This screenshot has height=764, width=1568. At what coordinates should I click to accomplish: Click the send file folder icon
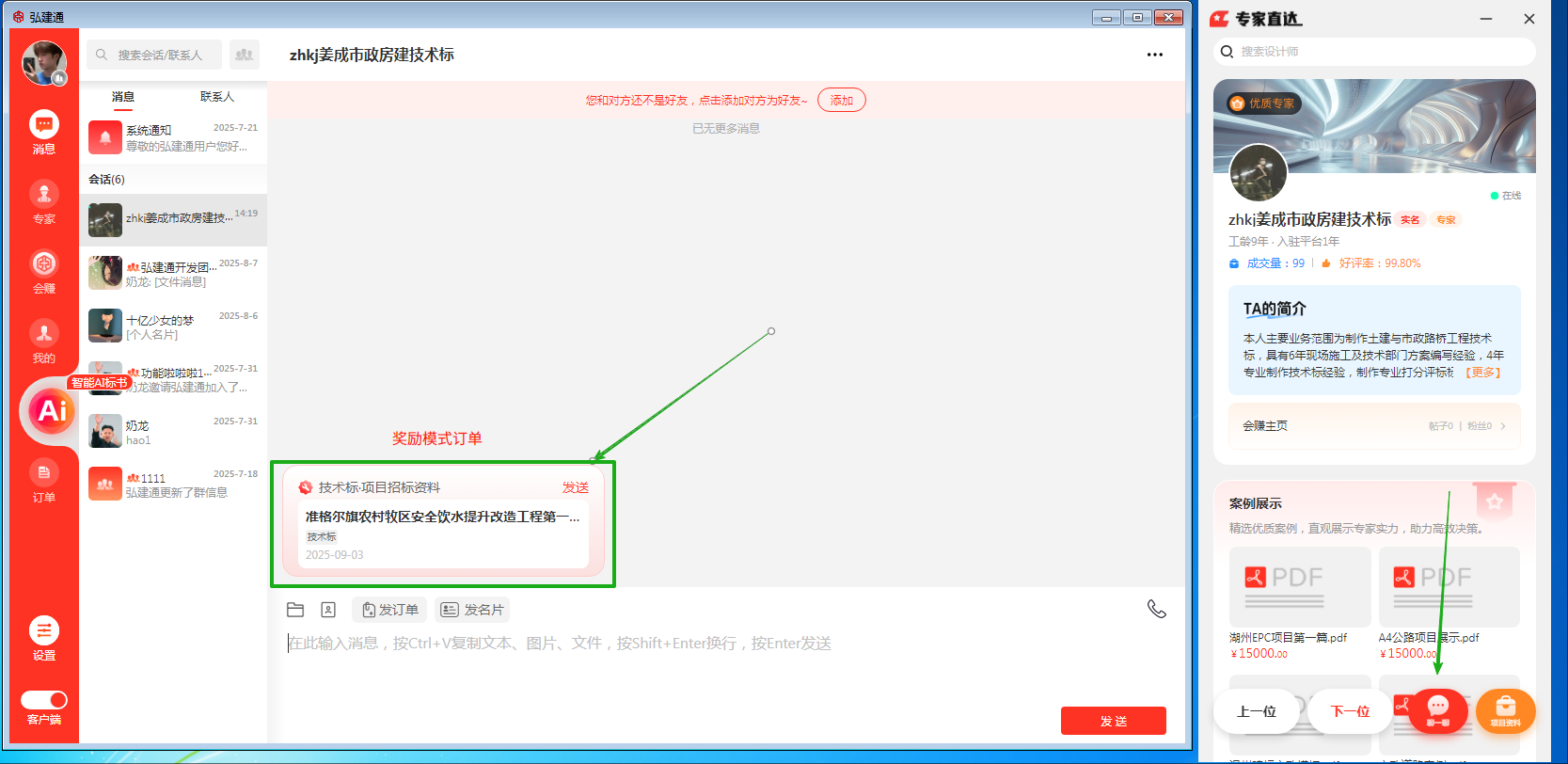point(295,610)
